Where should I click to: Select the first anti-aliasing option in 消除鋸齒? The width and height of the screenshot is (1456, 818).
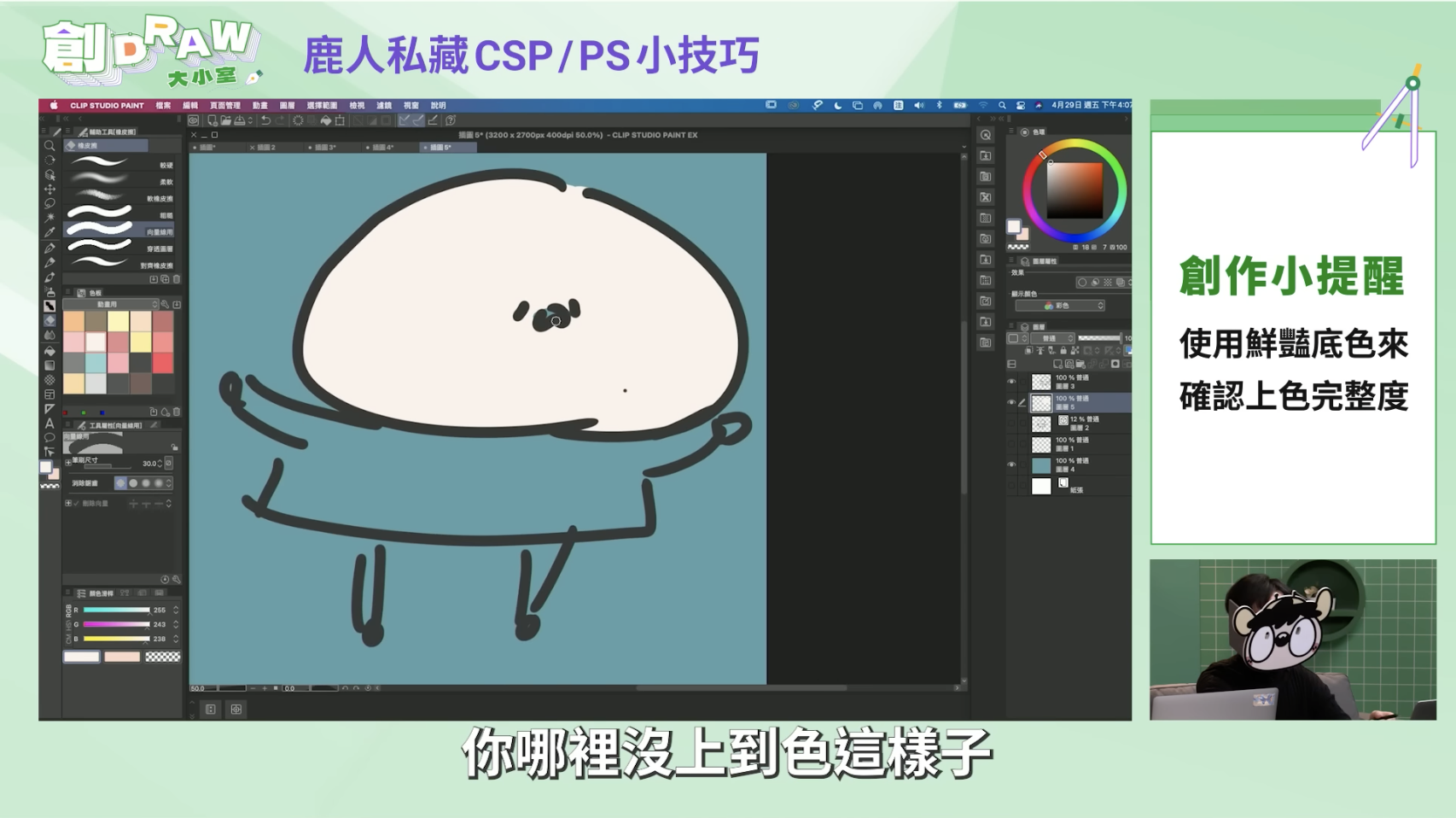(x=120, y=483)
